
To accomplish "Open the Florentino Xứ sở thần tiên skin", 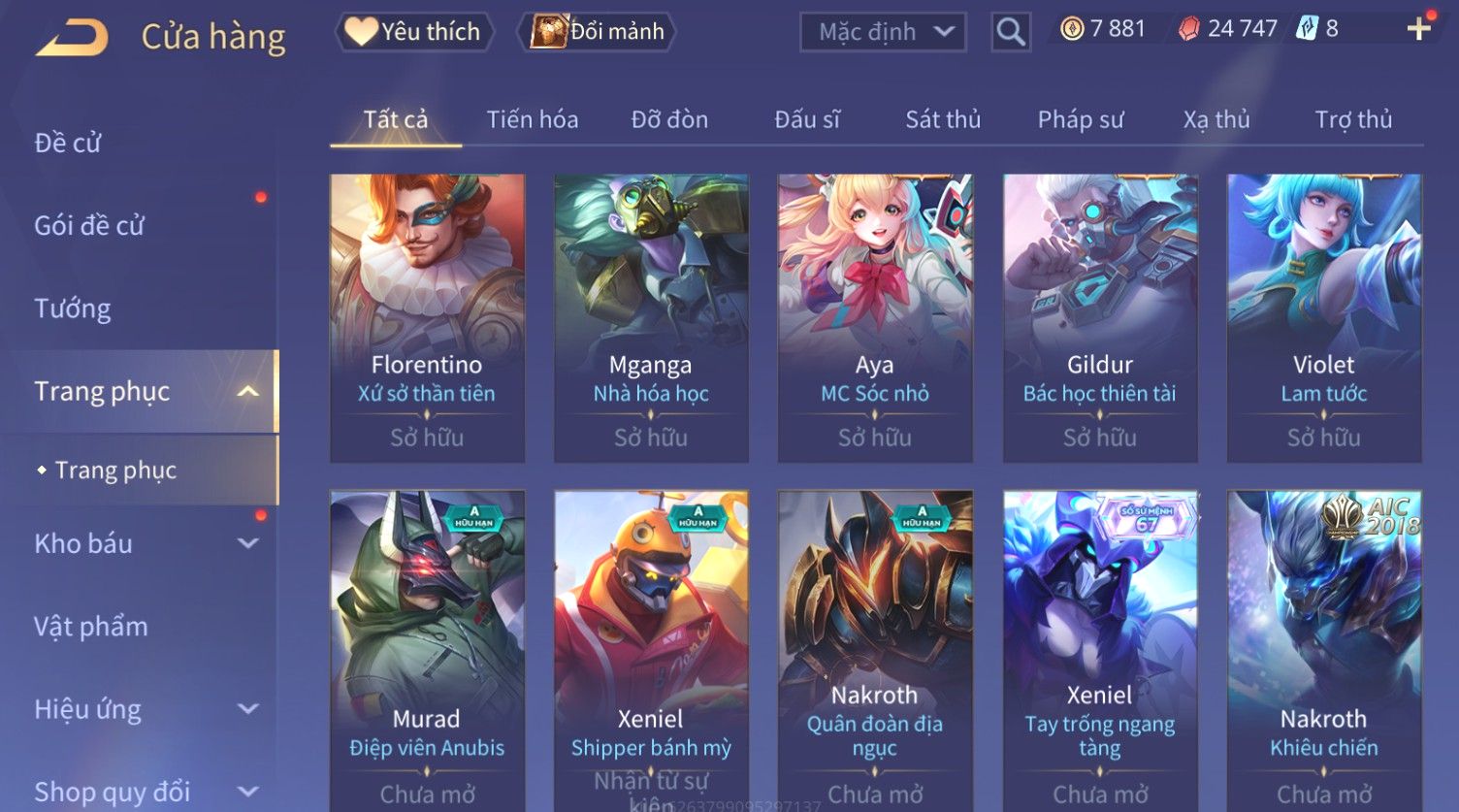I will [427, 318].
